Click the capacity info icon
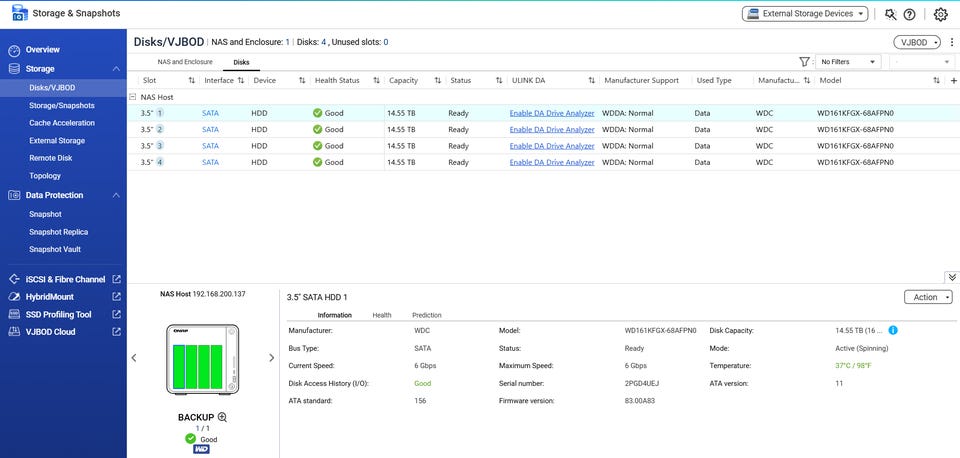The image size is (960, 458). [893, 330]
